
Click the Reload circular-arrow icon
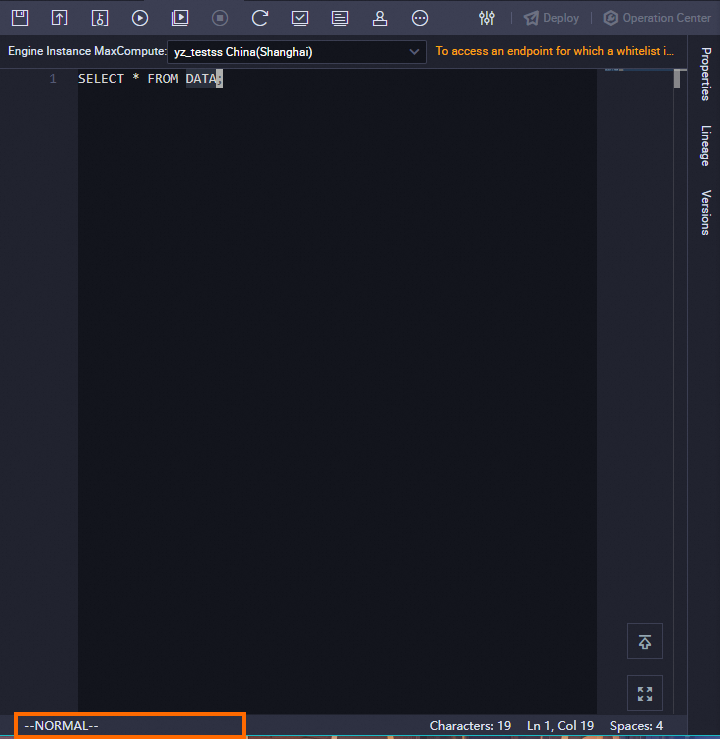click(x=260, y=18)
